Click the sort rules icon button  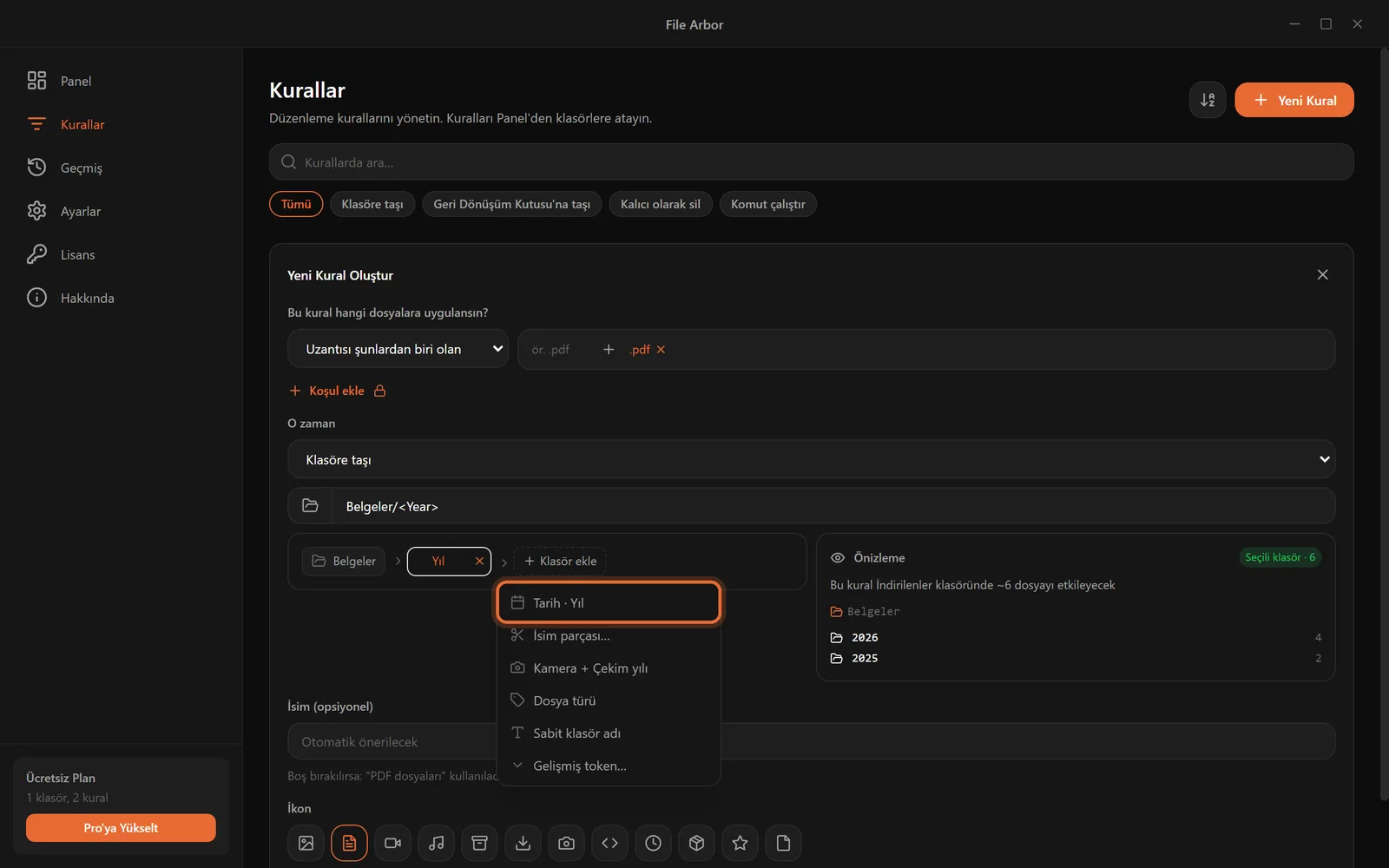1208,100
